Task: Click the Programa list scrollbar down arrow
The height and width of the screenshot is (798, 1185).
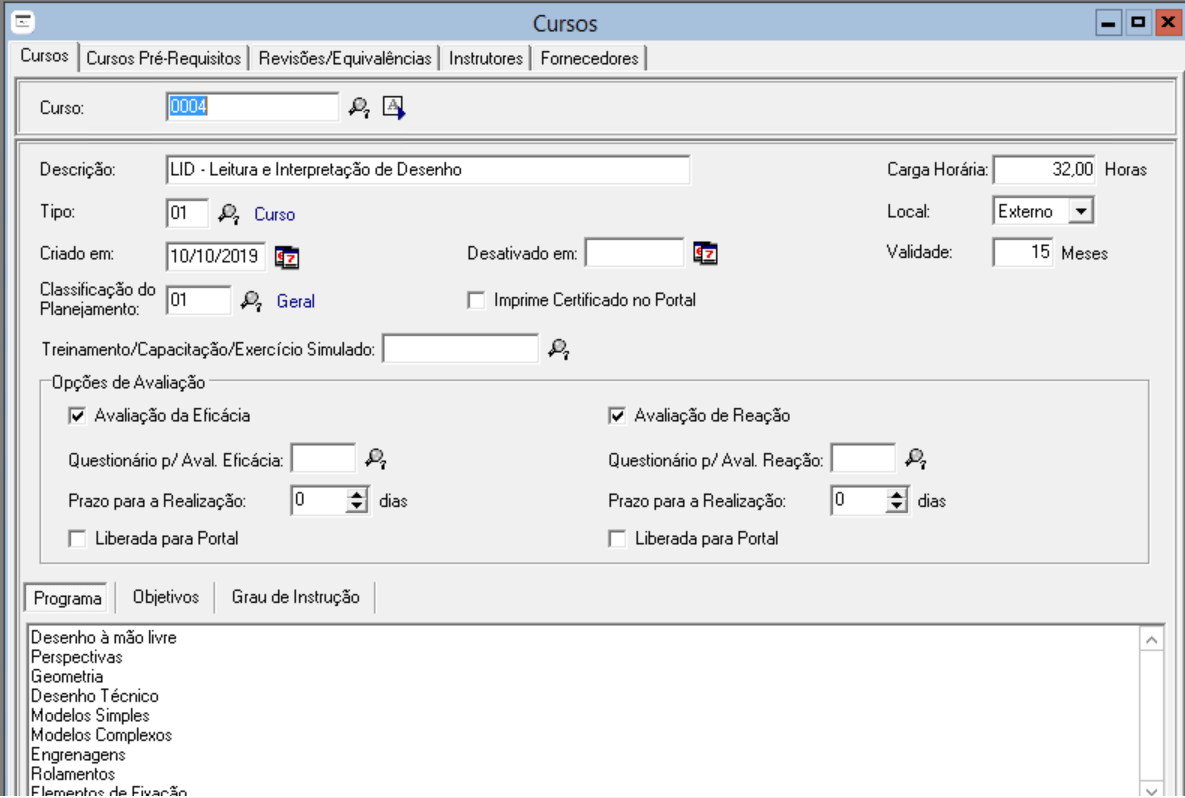Action: [x=1151, y=788]
